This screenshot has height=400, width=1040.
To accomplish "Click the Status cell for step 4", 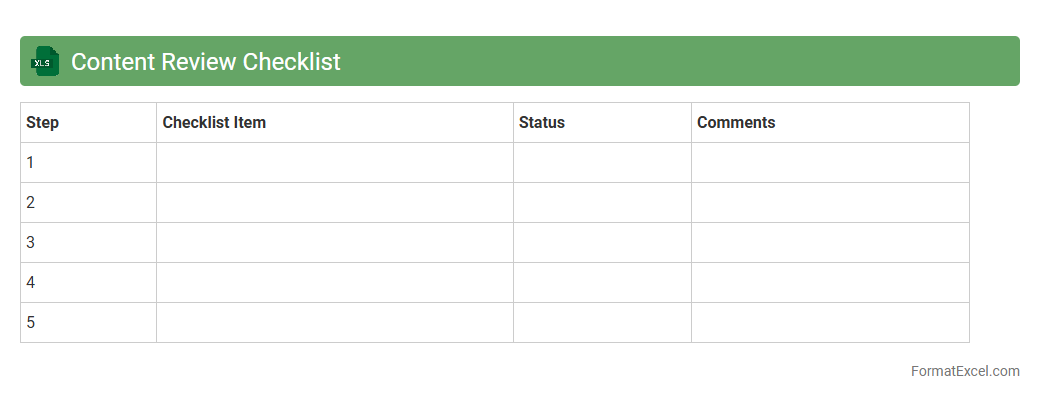I will point(602,282).
